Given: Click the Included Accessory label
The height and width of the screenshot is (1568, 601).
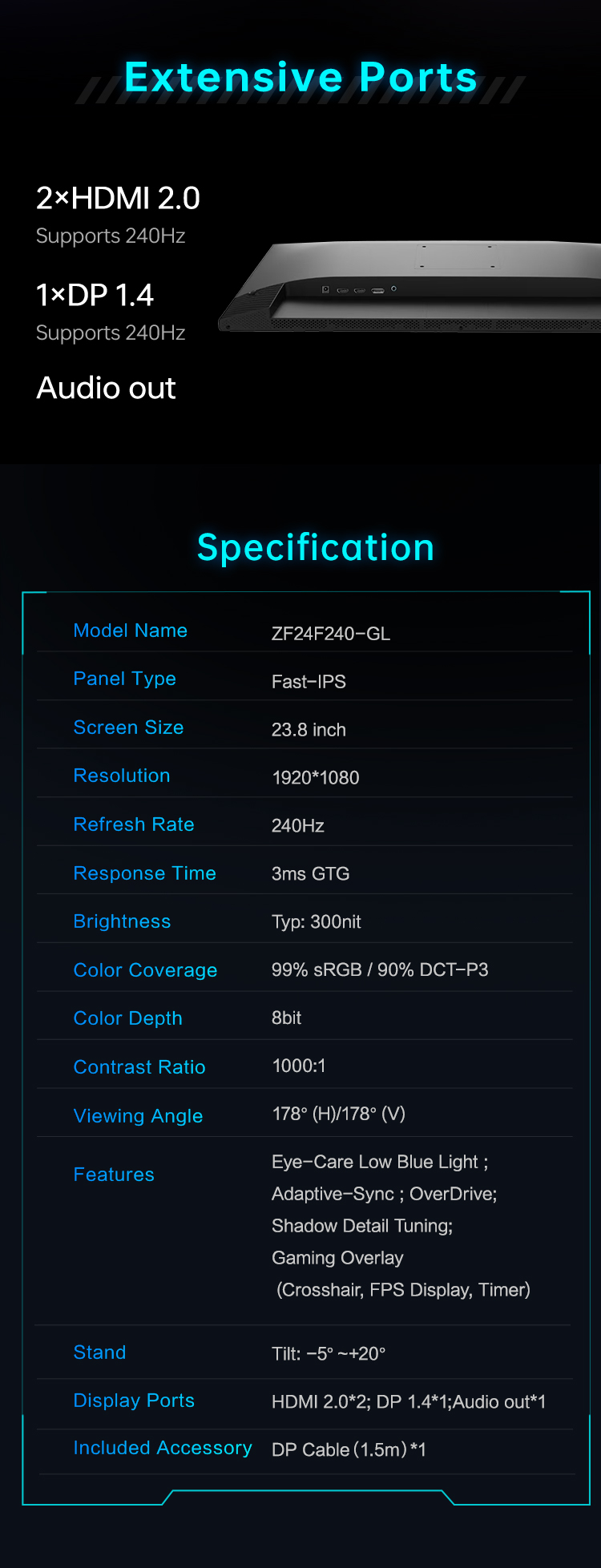Looking at the screenshot, I should pos(163,1448).
